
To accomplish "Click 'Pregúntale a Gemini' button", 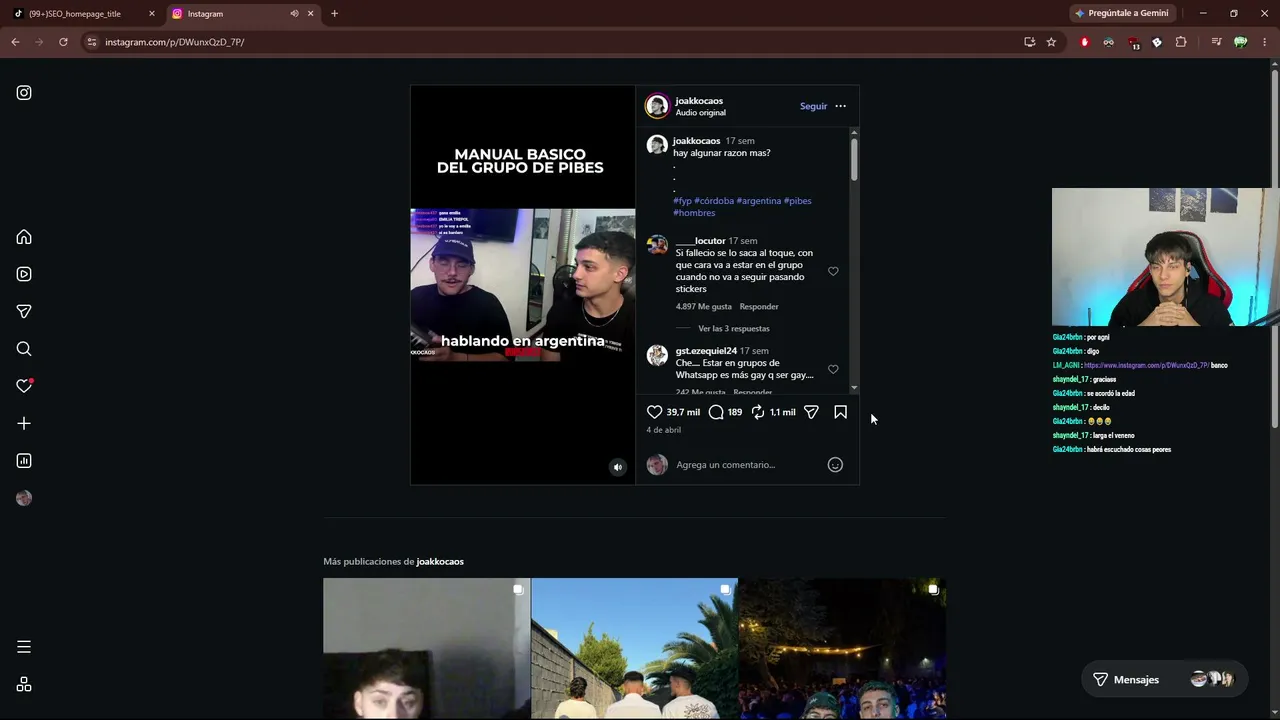I will point(1121,14).
